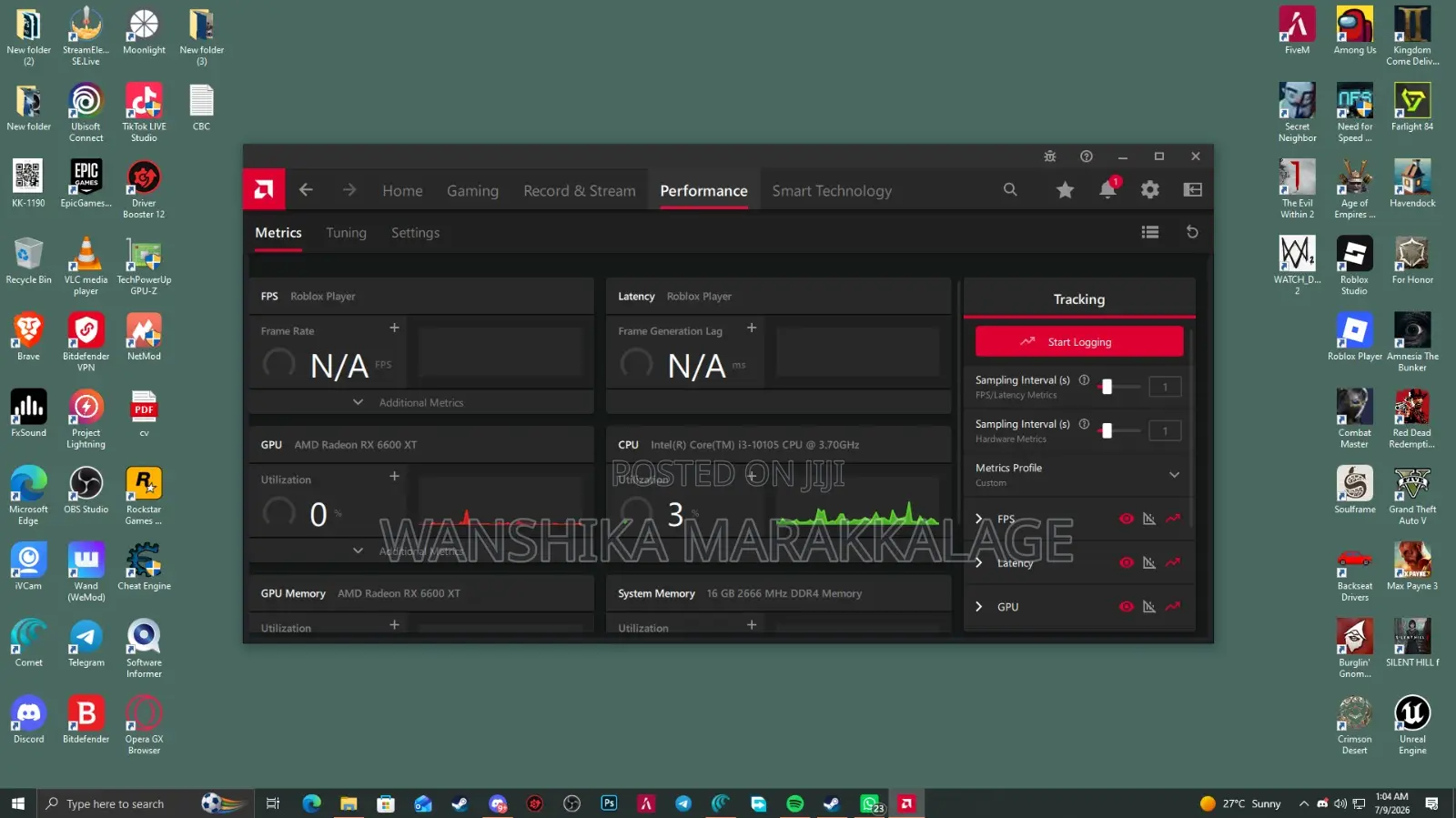1456x818 pixels.
Task: Adjust FPS/Latency sampling interval slider
Action: pyautogui.click(x=1118, y=387)
